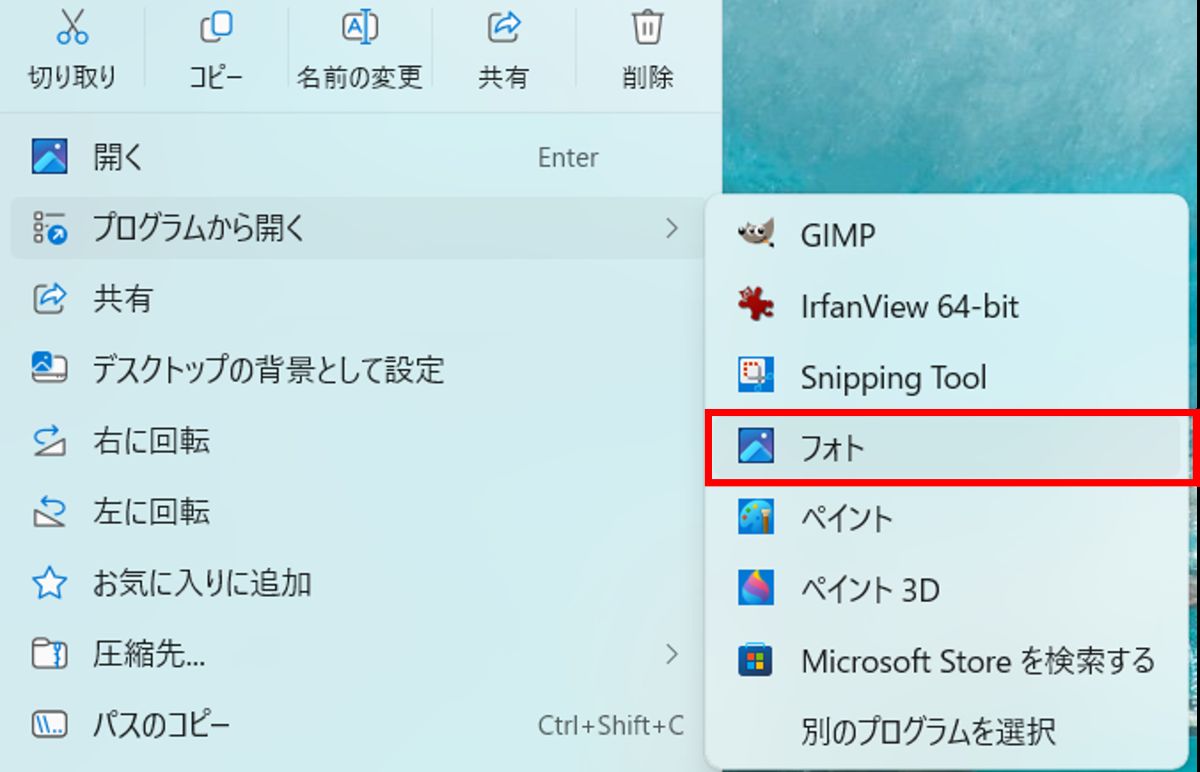Viewport: 1200px width, 772px height.
Task: Click the trash delete (削除) icon
Action: click(x=647, y=28)
